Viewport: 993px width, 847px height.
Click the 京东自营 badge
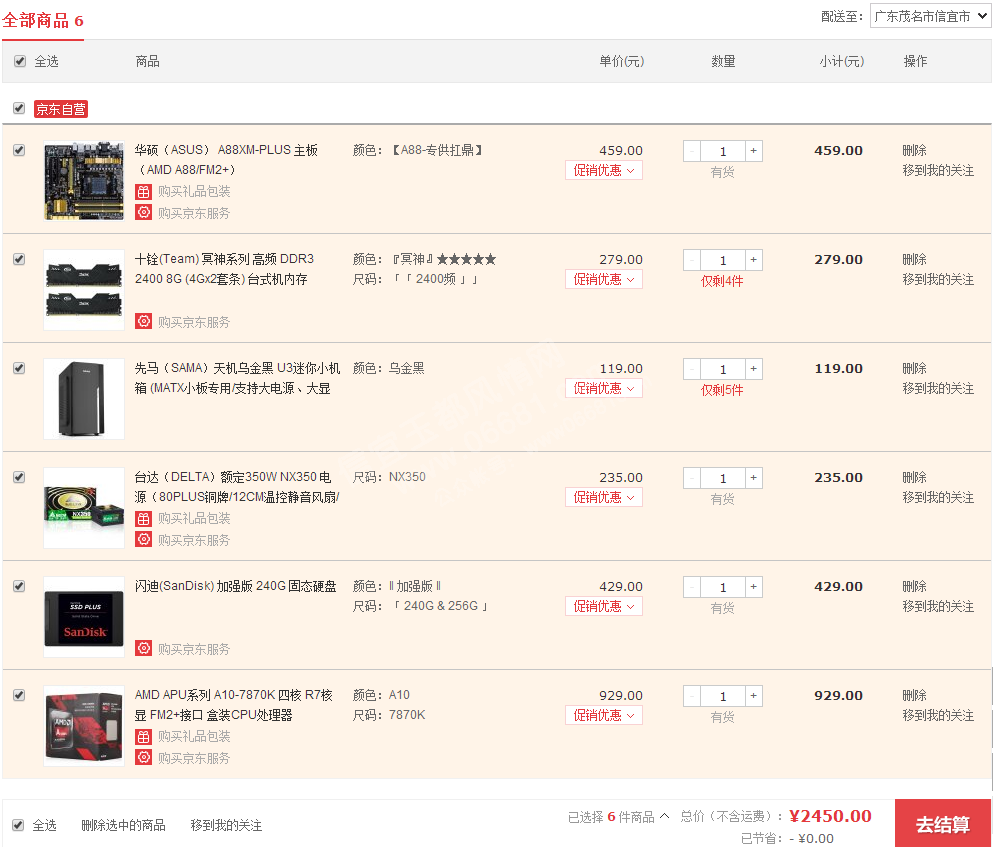click(x=61, y=109)
